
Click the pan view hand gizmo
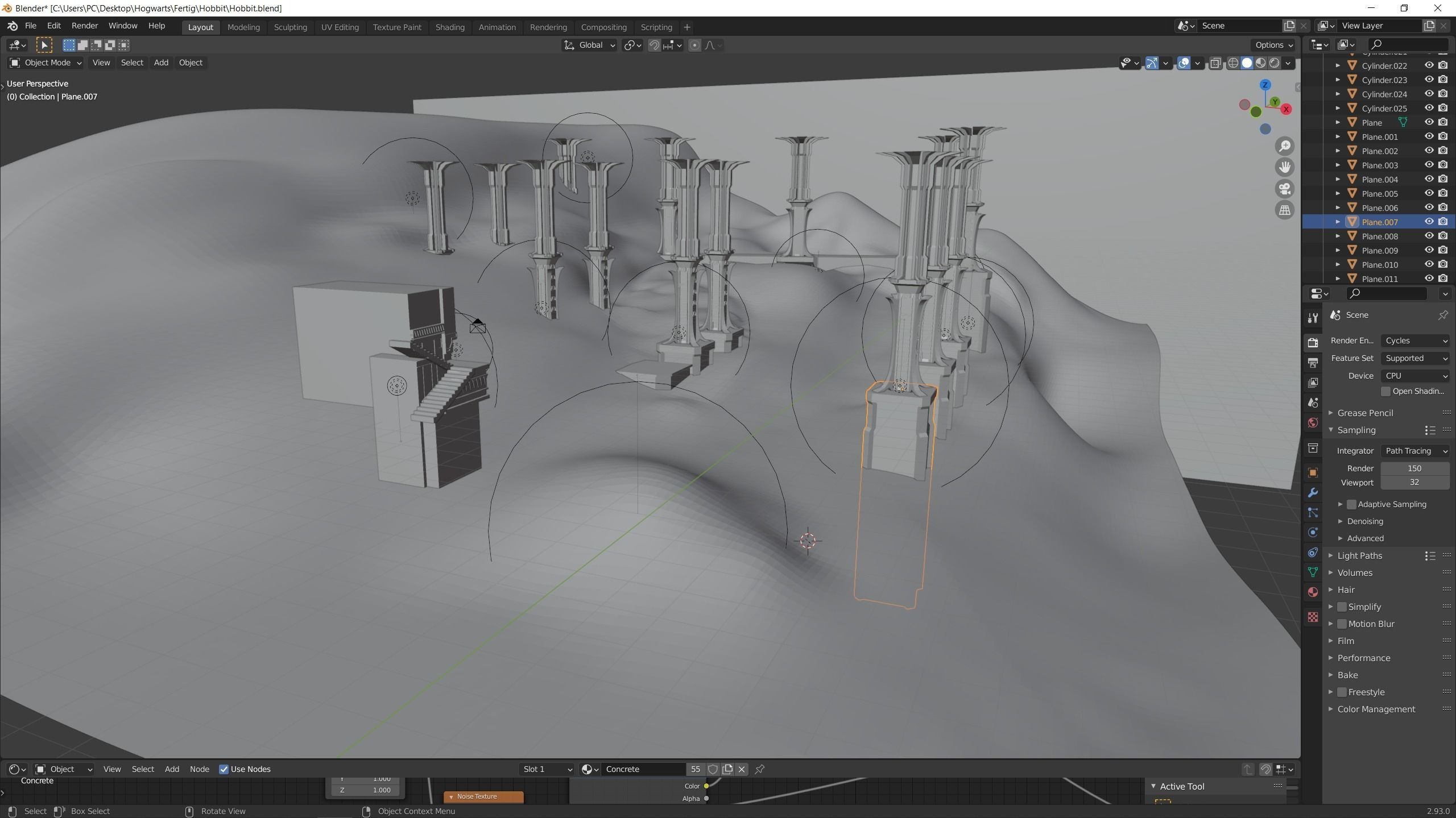coord(1285,167)
